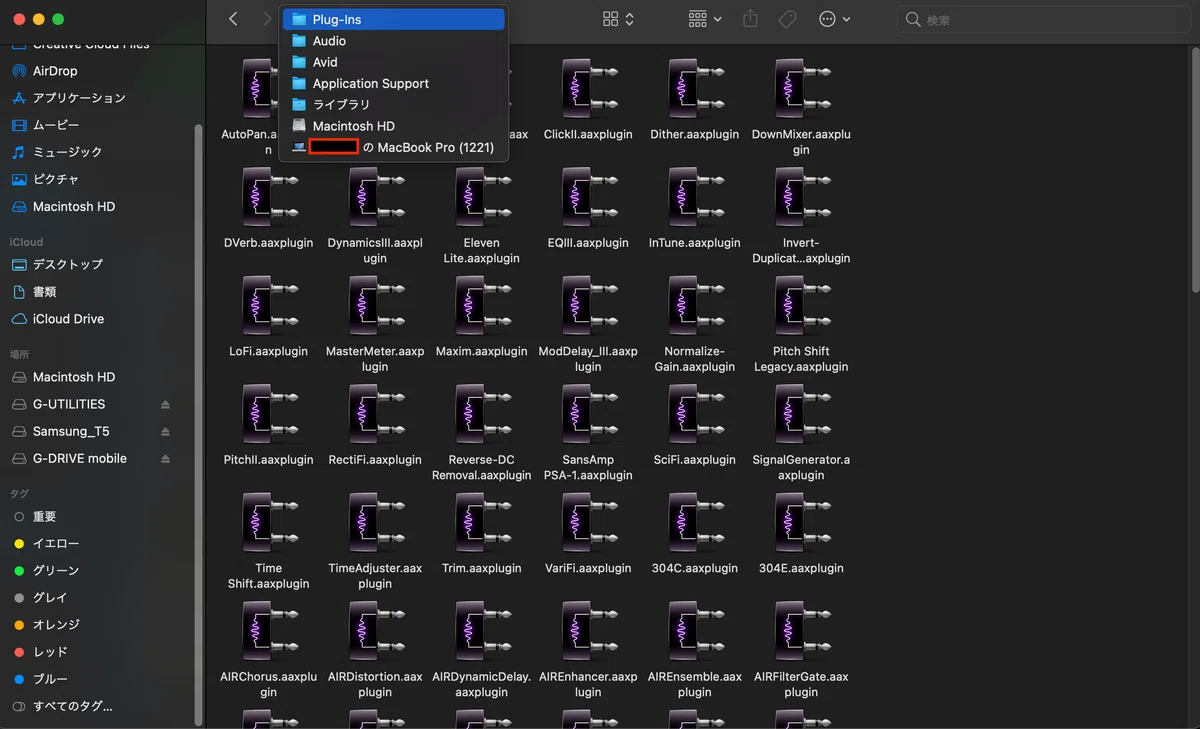Open the group-by options dropdown
This screenshot has width=1200, height=729.
705,19
